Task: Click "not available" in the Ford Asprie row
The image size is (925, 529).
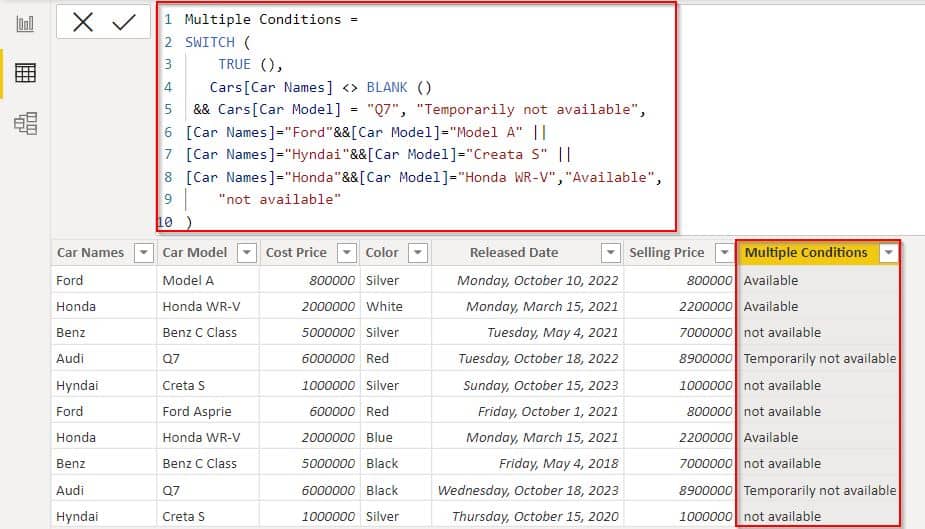Action: tap(782, 412)
